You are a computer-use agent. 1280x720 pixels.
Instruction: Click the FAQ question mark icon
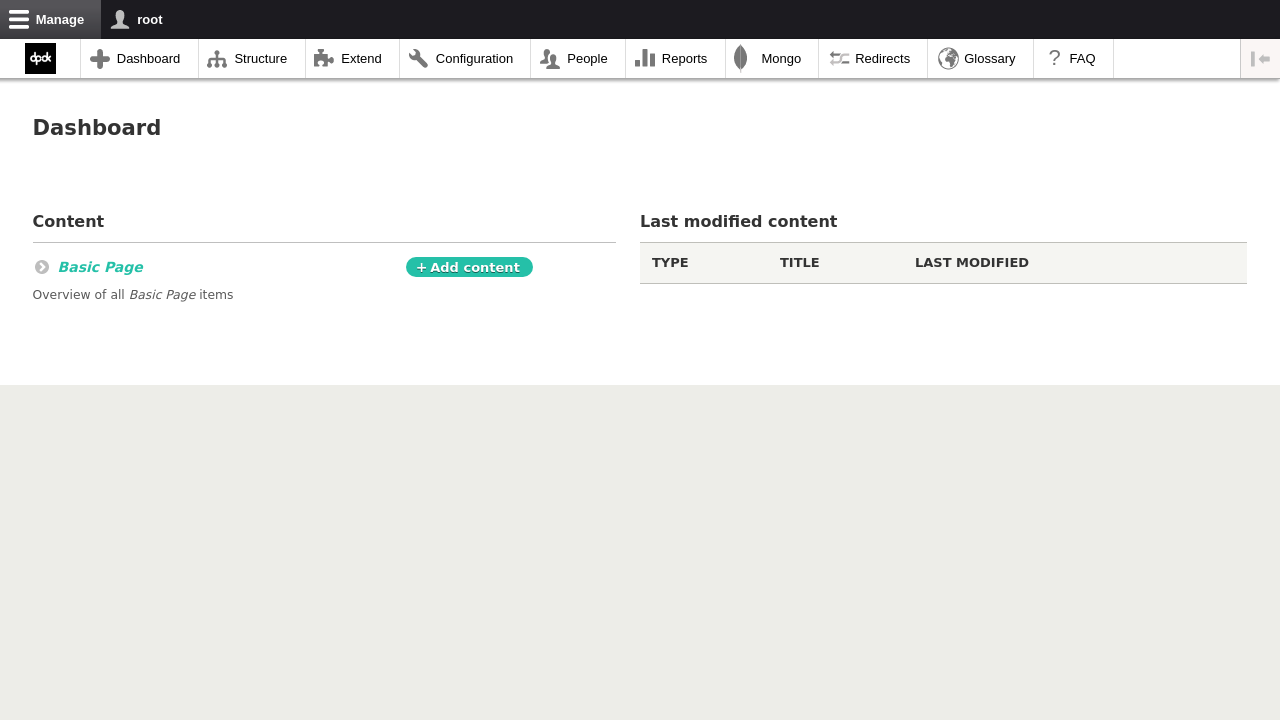(1054, 58)
